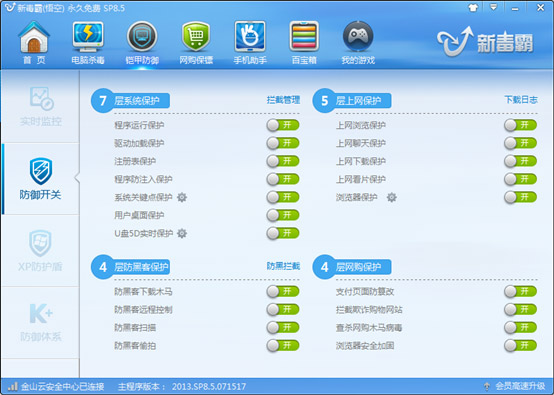Screen dimensions: 554x395
Task: Toggle 支付页面防篡改 switch
Action: pyautogui.click(x=520, y=291)
